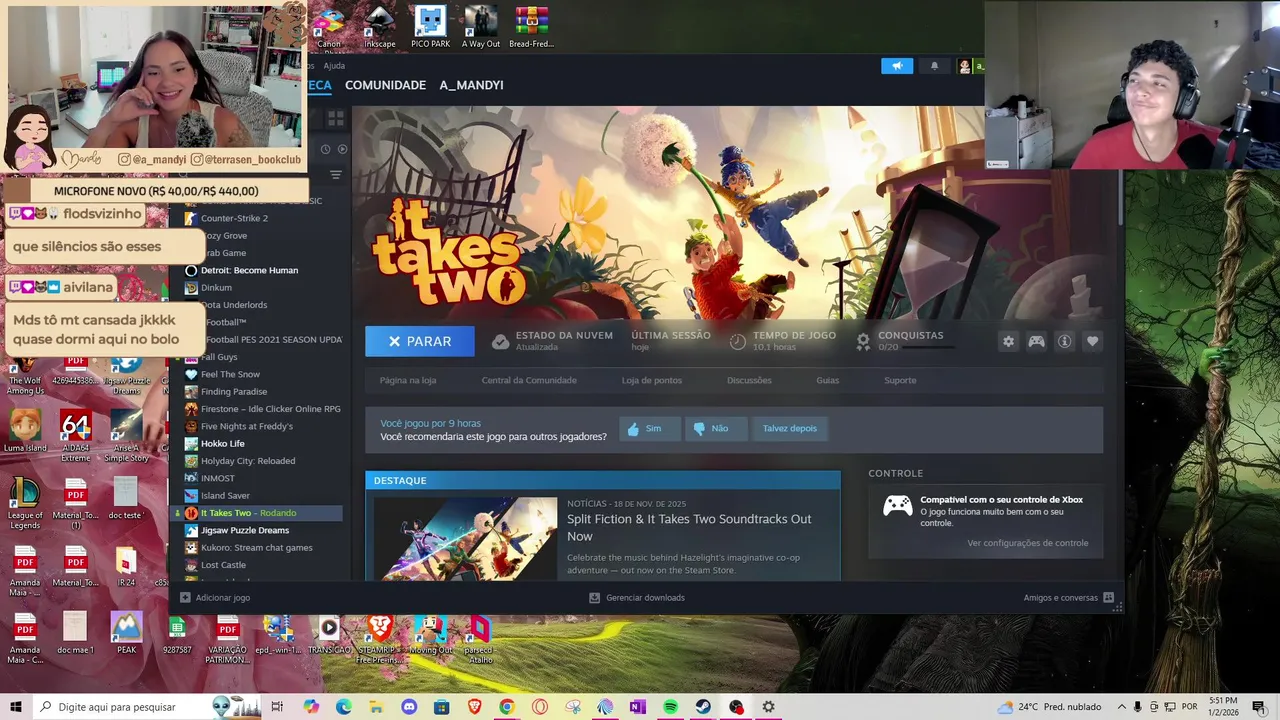The image size is (1280, 720).
Task: Open the Ajuda menu in Steam
Action: coord(334,66)
